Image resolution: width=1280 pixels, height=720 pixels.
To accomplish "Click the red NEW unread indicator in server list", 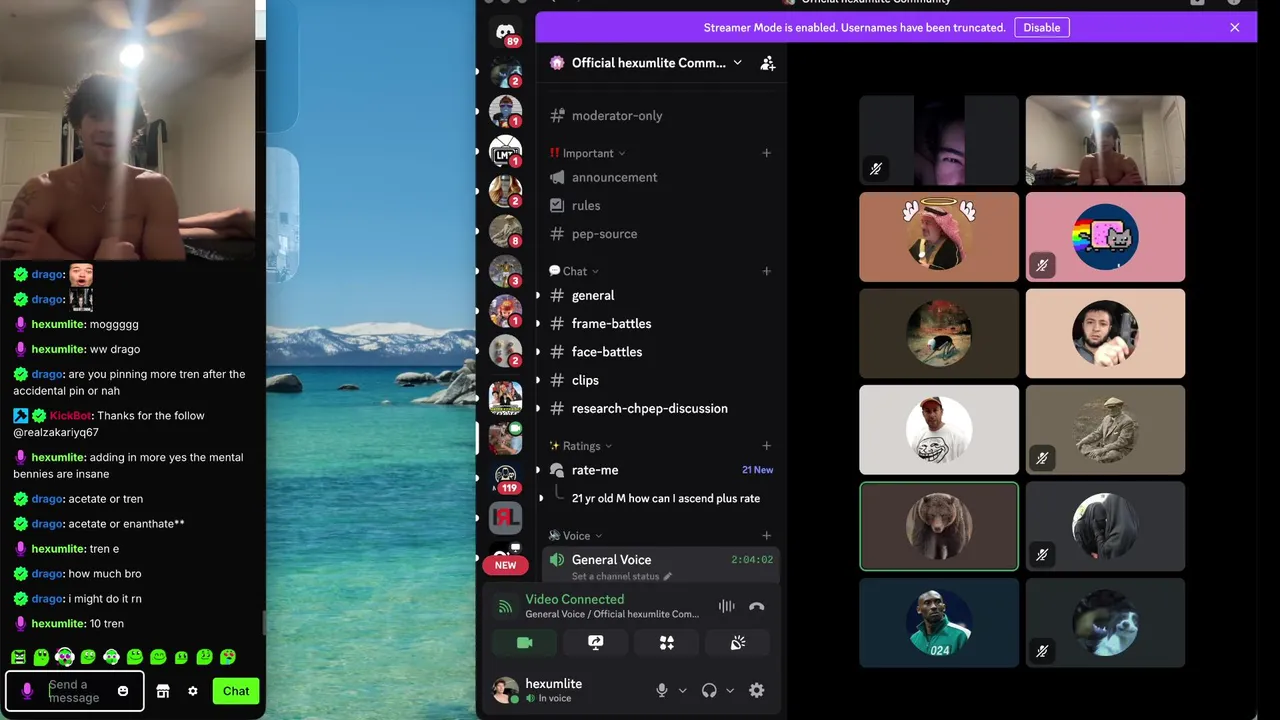I will (505, 565).
